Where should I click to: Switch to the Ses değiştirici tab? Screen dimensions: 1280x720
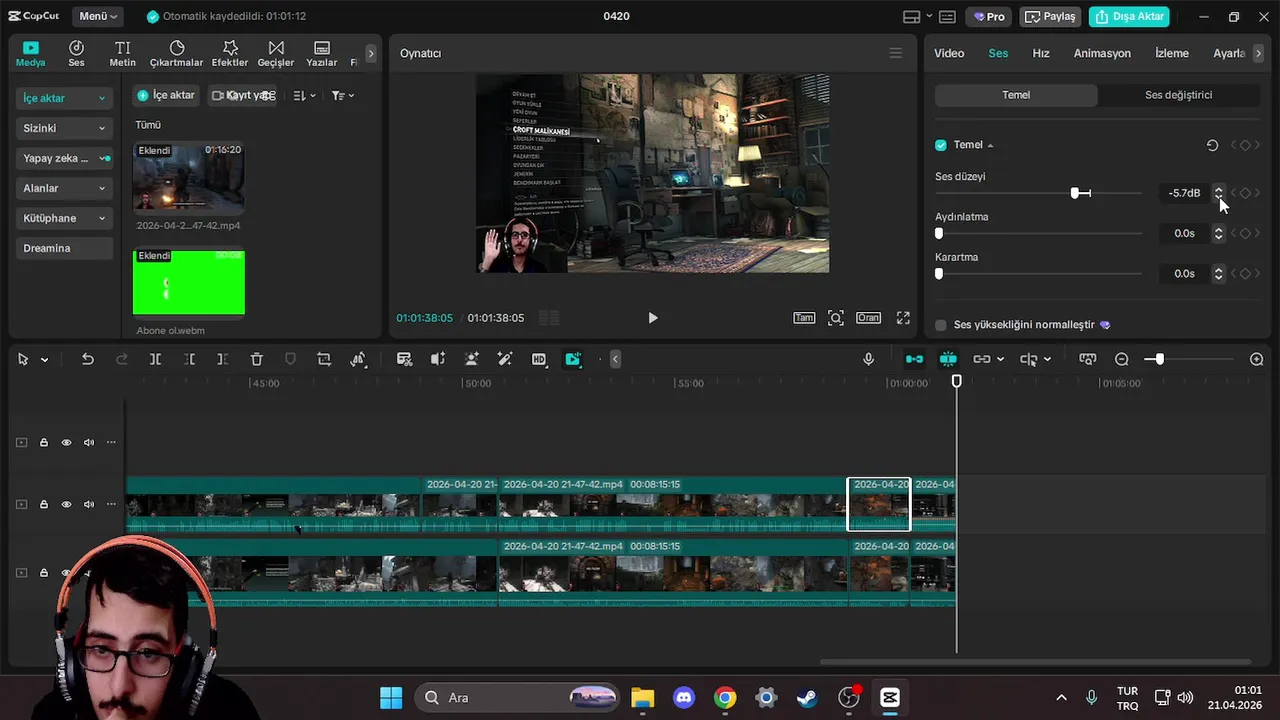1178,95
